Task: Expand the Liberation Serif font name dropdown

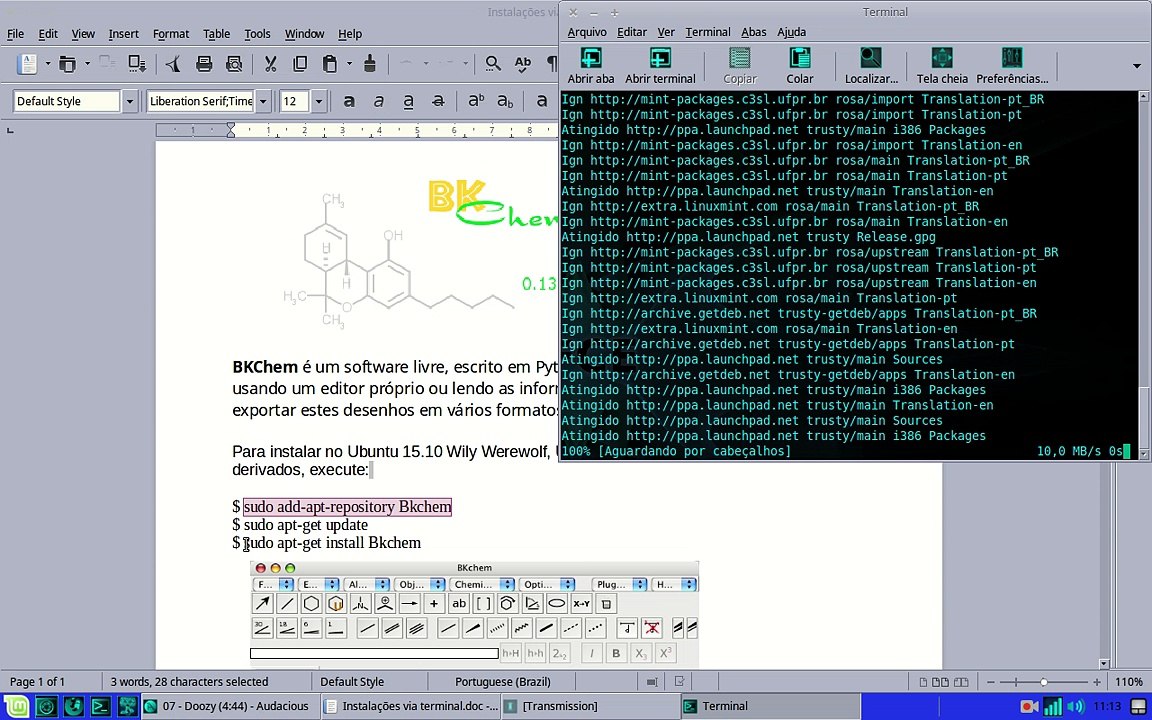Action: point(264,101)
